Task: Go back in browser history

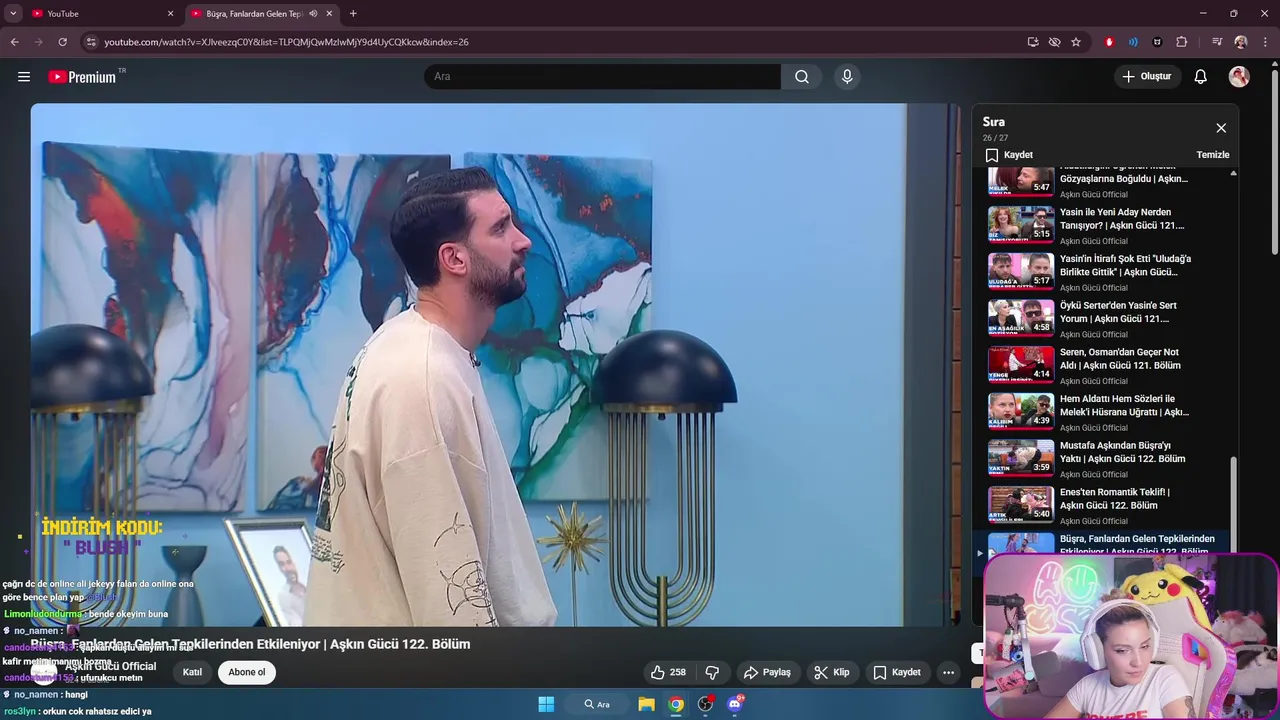Action: point(14,42)
